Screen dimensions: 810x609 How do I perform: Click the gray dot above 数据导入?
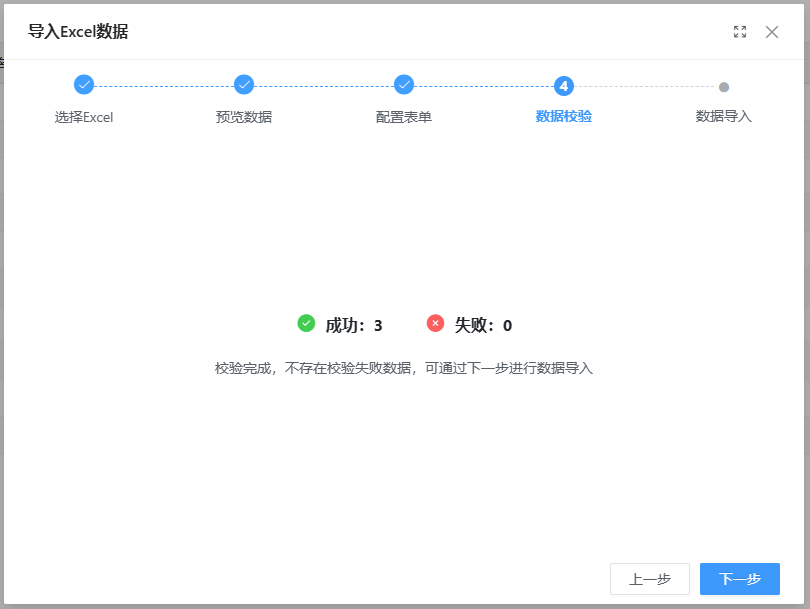[x=724, y=87]
